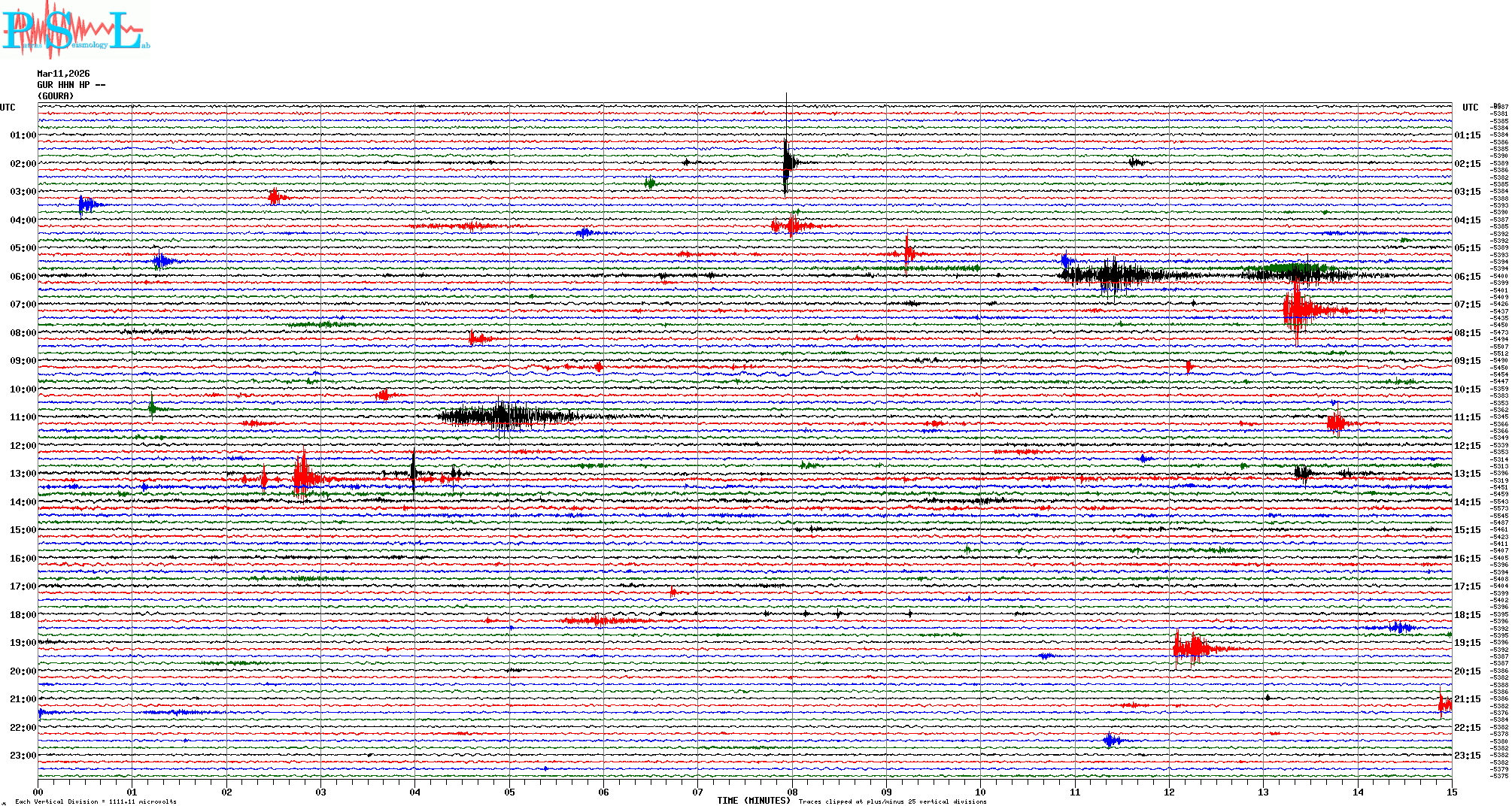Click the large red burst on 07:00 trace
The height and width of the screenshot is (812, 1512).
[x=1296, y=309]
